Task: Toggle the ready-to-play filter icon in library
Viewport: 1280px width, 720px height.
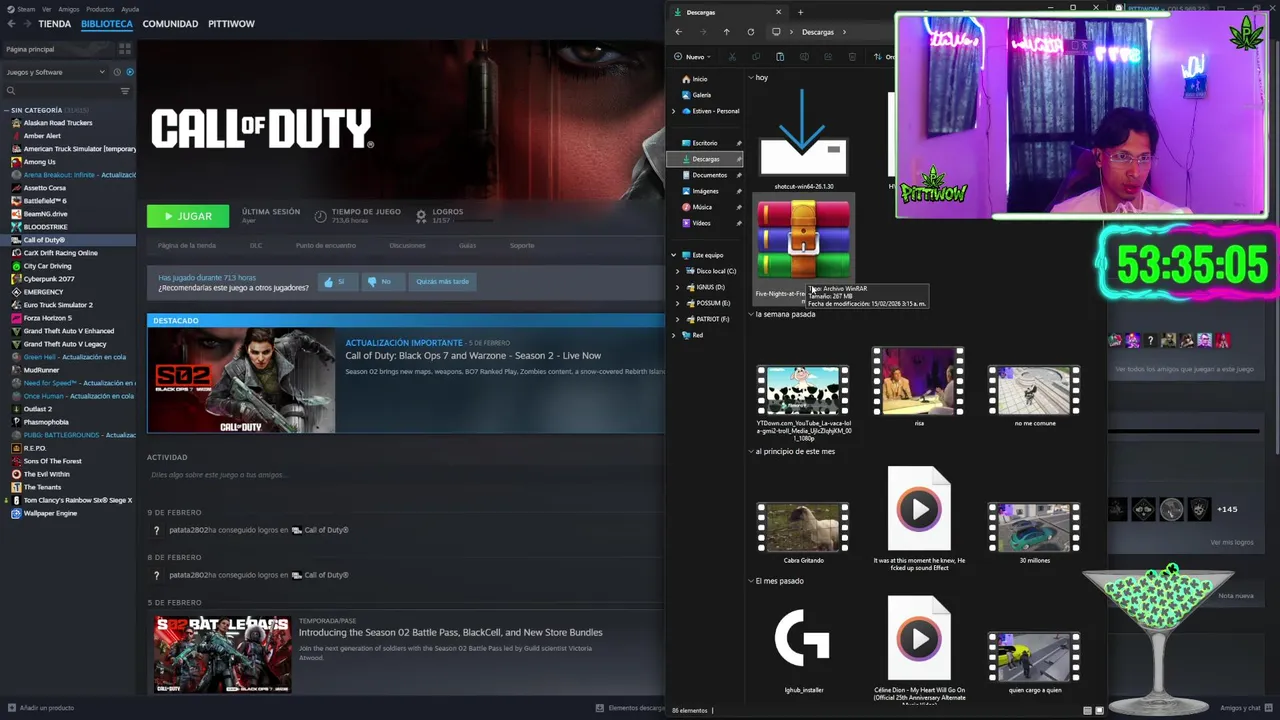Action: click(x=130, y=72)
